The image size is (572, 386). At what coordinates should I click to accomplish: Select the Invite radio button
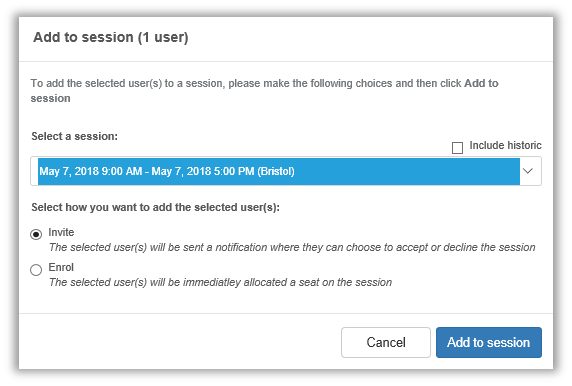[36, 234]
